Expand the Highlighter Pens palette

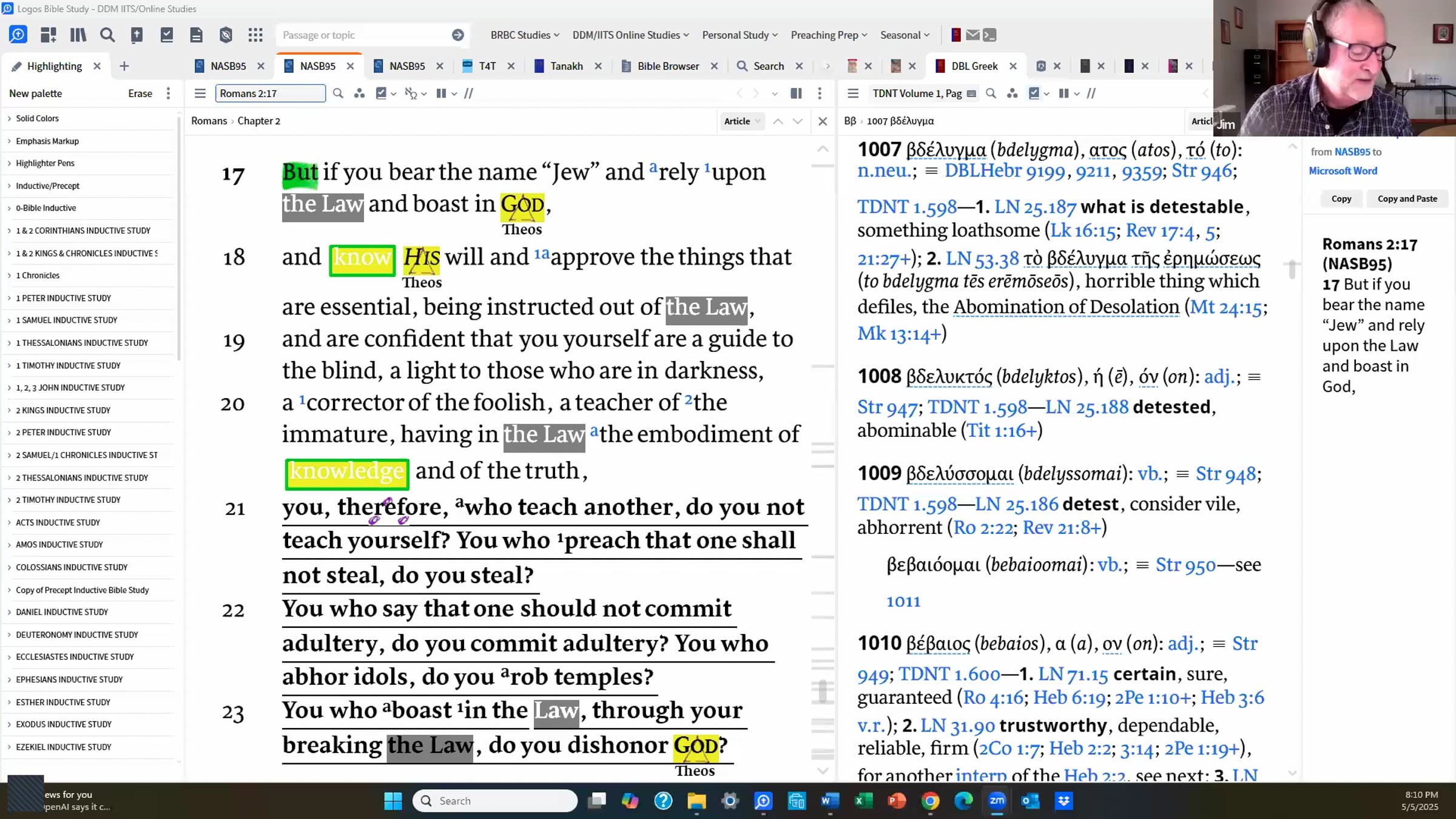[45, 163]
